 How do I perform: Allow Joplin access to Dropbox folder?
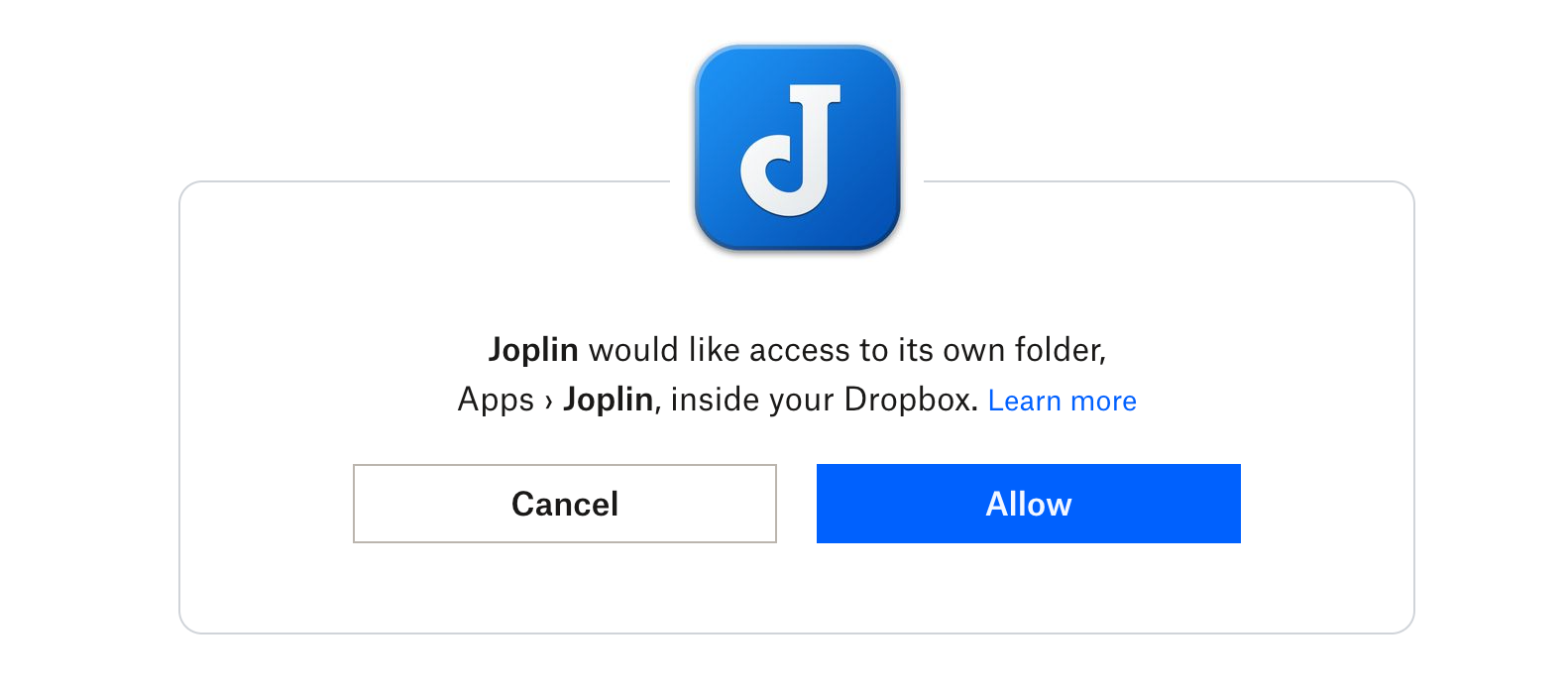click(1028, 504)
